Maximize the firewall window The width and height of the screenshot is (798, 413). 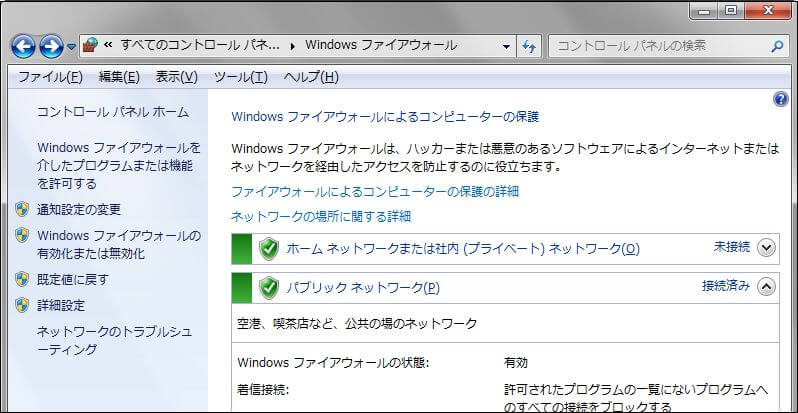[x=731, y=11]
